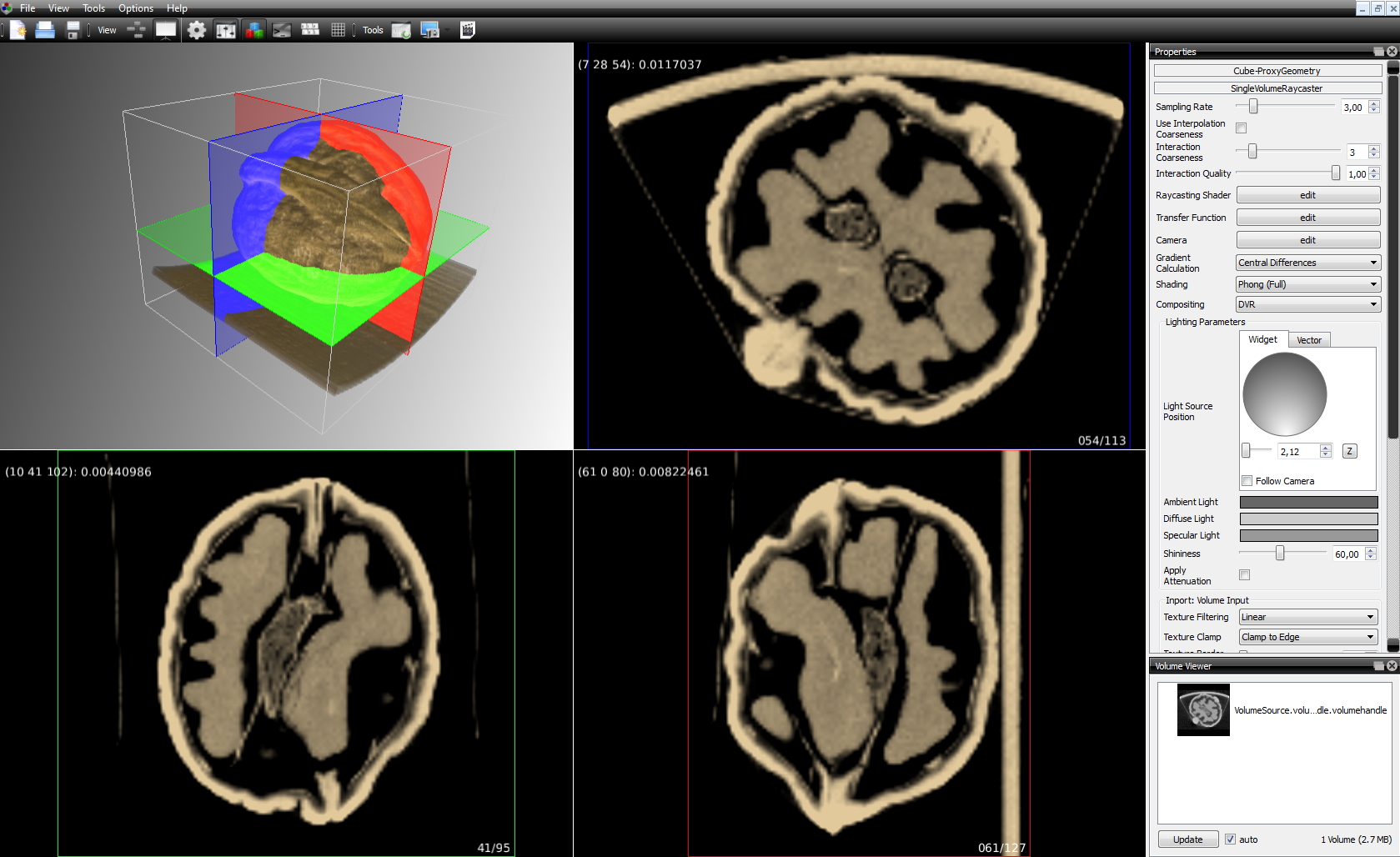Image resolution: width=1400 pixels, height=857 pixels.
Task: Click the open workspace folder icon
Action: [x=45, y=30]
